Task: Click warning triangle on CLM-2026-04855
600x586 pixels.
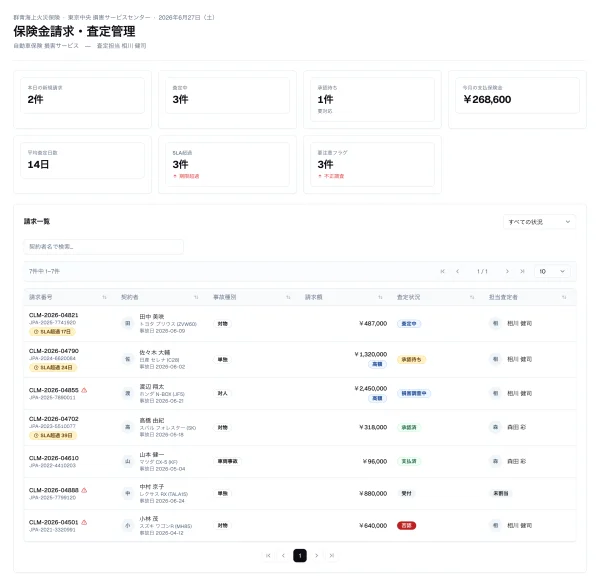Action: (84, 390)
